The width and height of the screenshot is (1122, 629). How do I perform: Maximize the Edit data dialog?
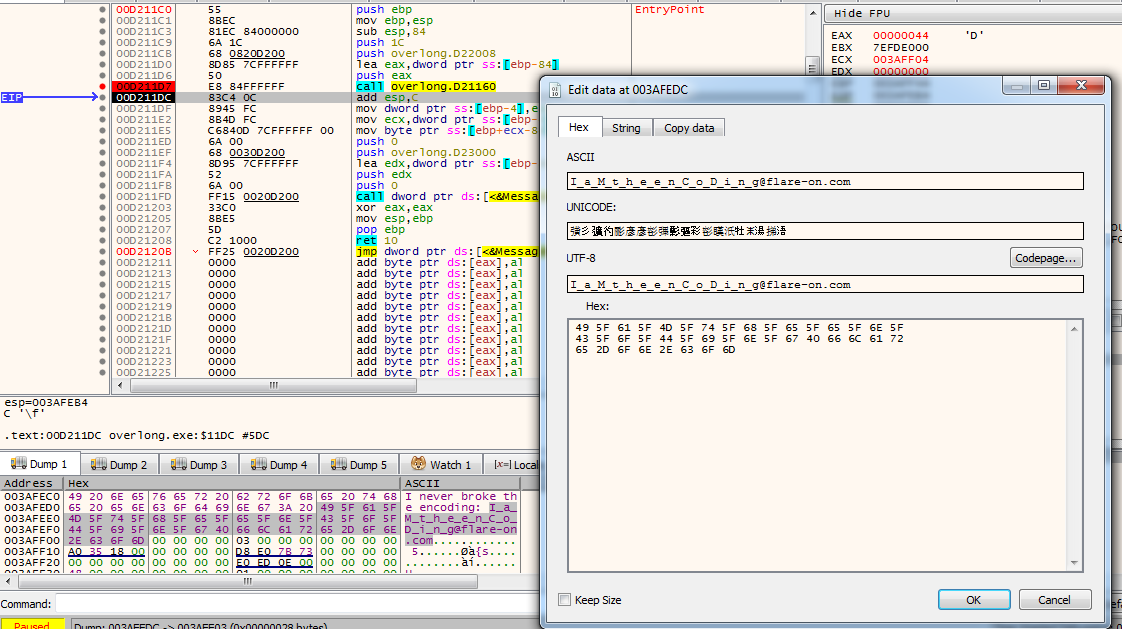tap(1044, 85)
